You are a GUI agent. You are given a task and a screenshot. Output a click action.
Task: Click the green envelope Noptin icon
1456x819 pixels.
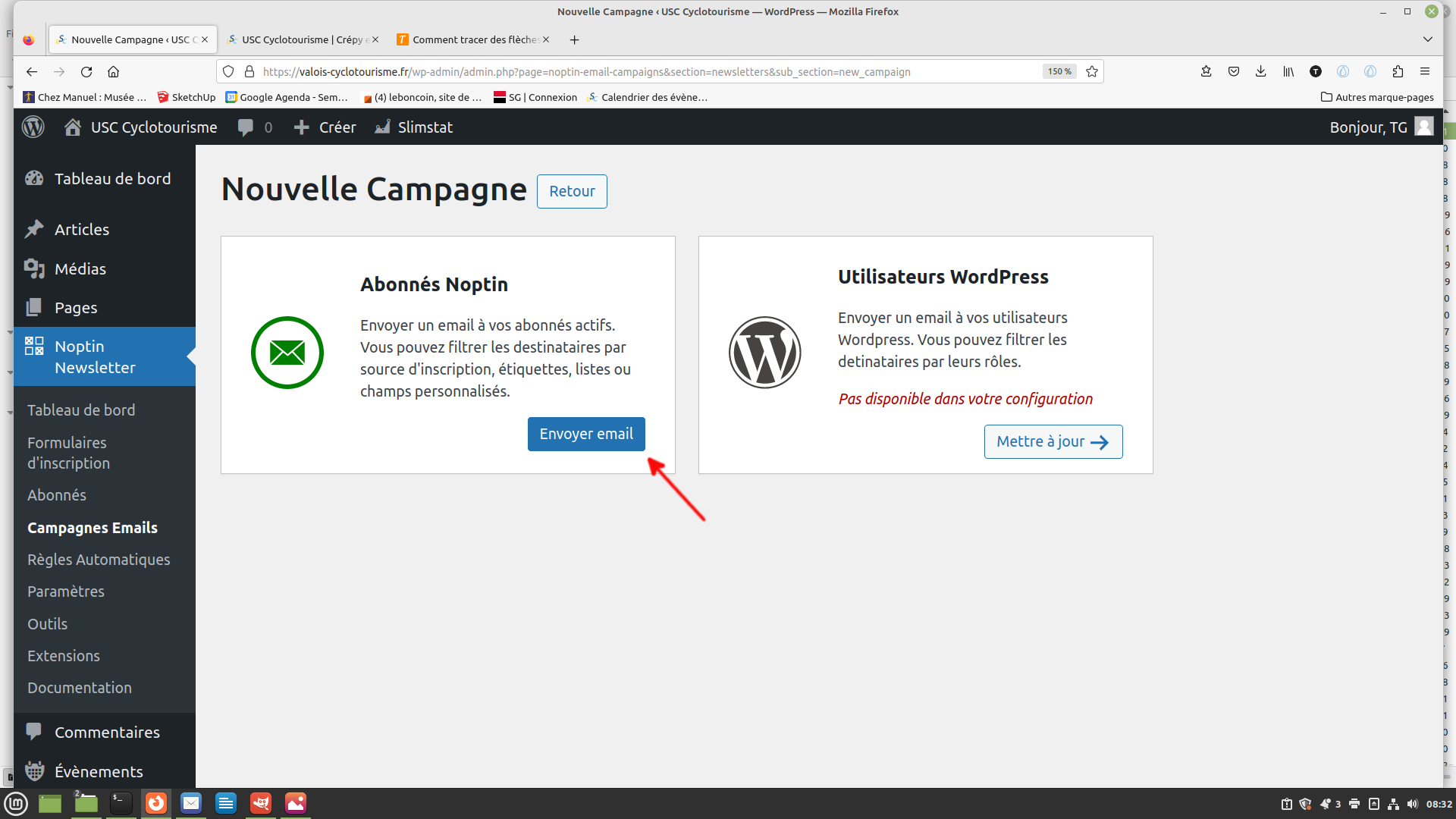pos(287,353)
